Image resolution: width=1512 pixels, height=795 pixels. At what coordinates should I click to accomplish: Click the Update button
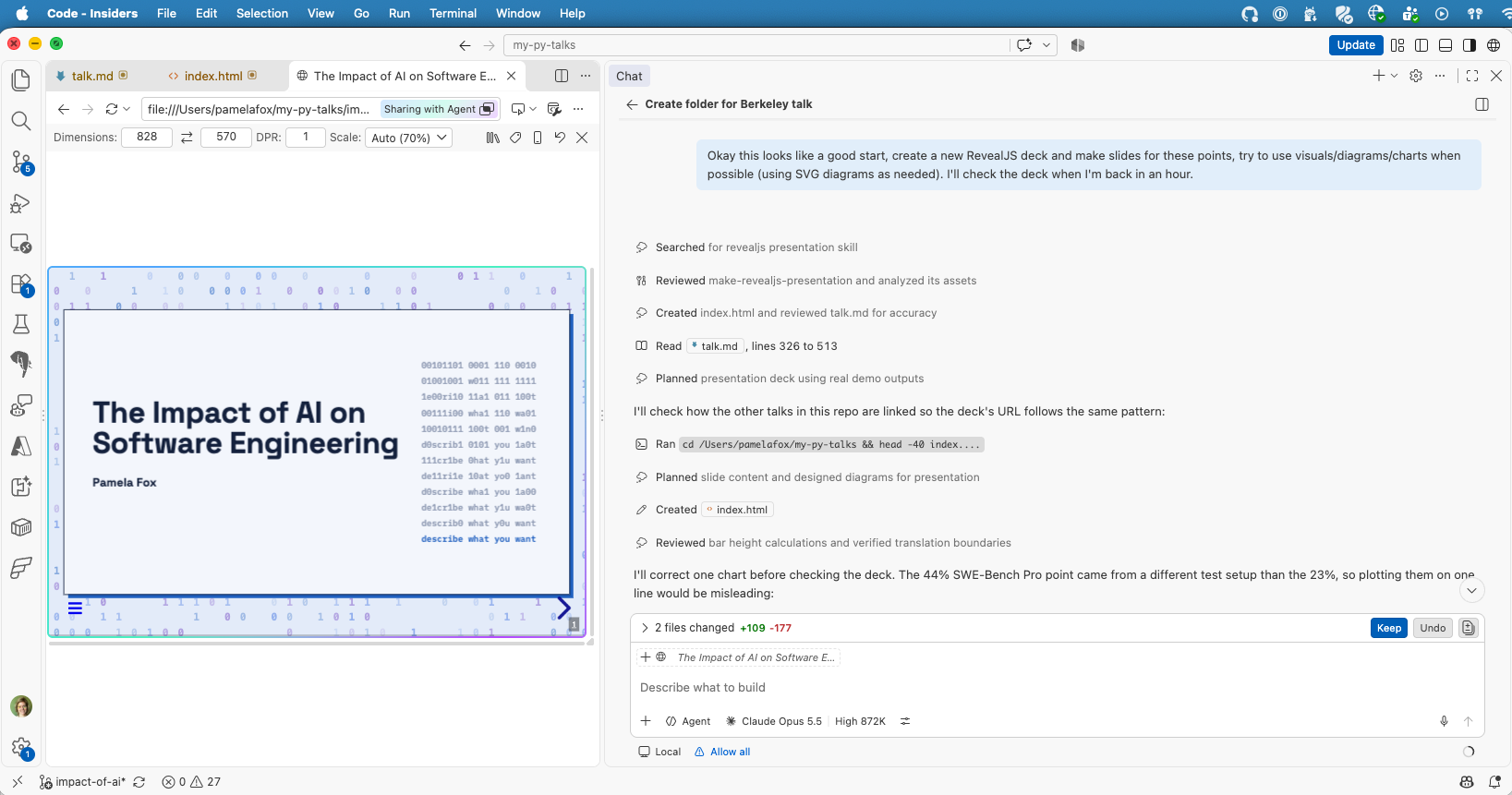[1356, 45]
